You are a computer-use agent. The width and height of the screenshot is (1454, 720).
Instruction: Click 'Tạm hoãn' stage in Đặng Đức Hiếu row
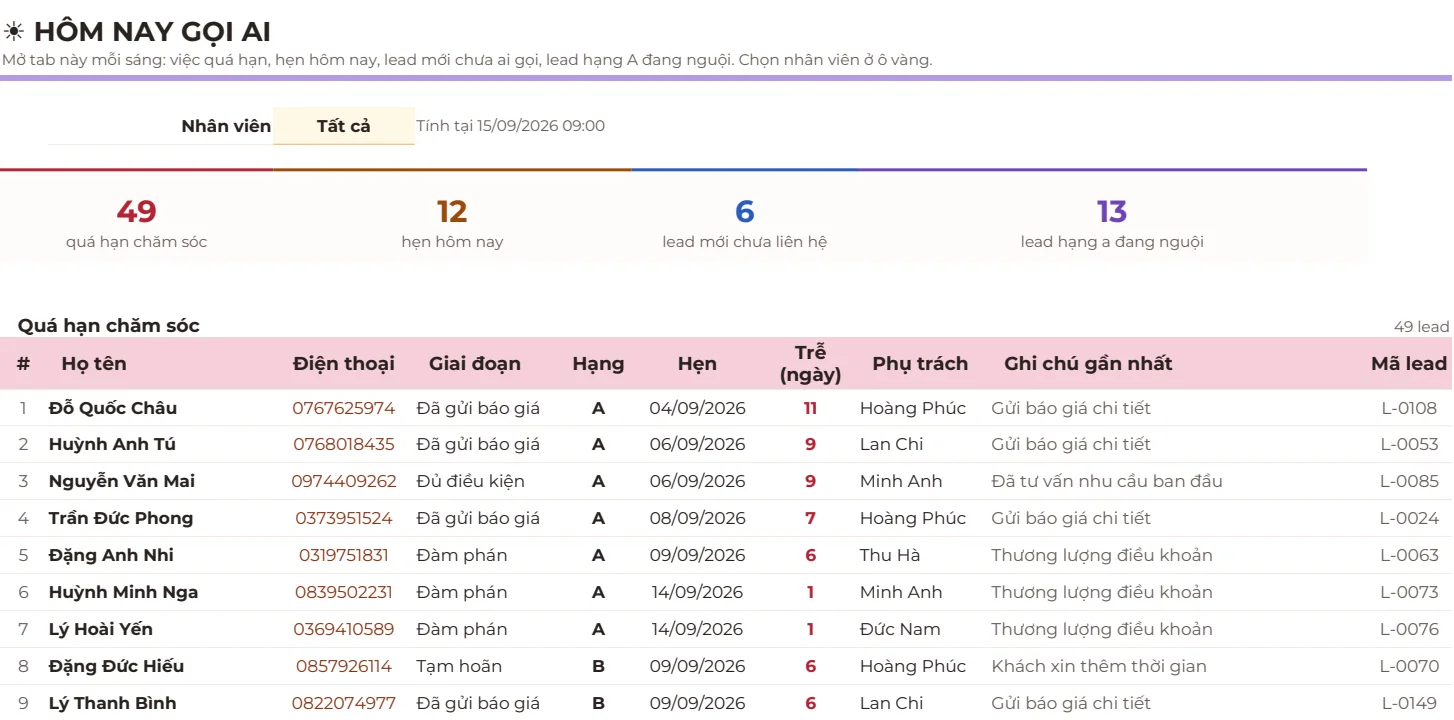[x=459, y=666]
